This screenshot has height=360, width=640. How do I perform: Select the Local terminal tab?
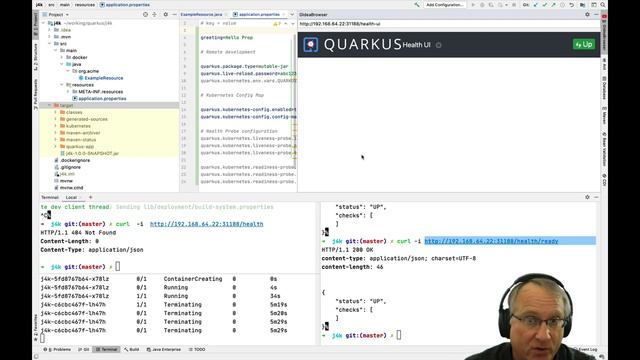pos(71,198)
